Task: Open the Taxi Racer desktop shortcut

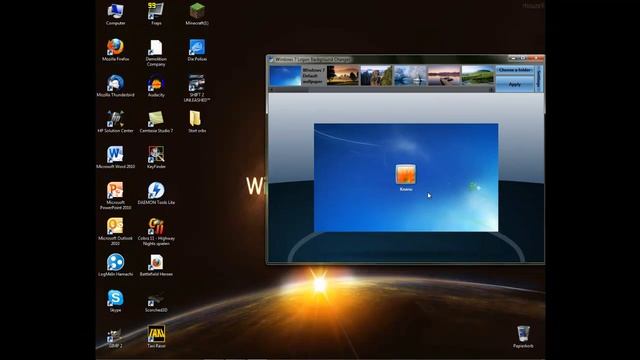Action: (x=156, y=337)
